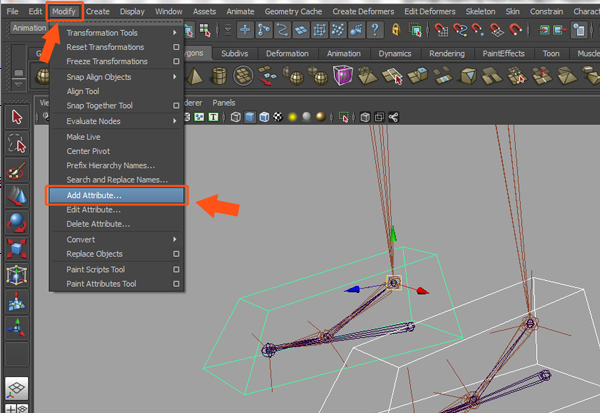Viewport: 600px width, 413px height.
Task: Open Freeze Transformations option box
Action: pyautogui.click(x=176, y=61)
